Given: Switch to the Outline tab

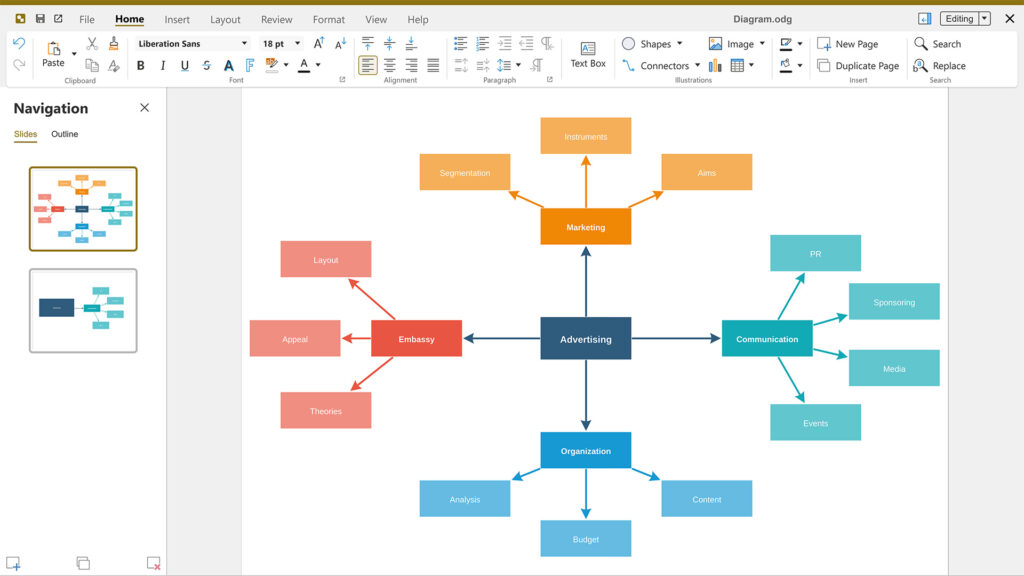Looking at the screenshot, I should point(65,134).
